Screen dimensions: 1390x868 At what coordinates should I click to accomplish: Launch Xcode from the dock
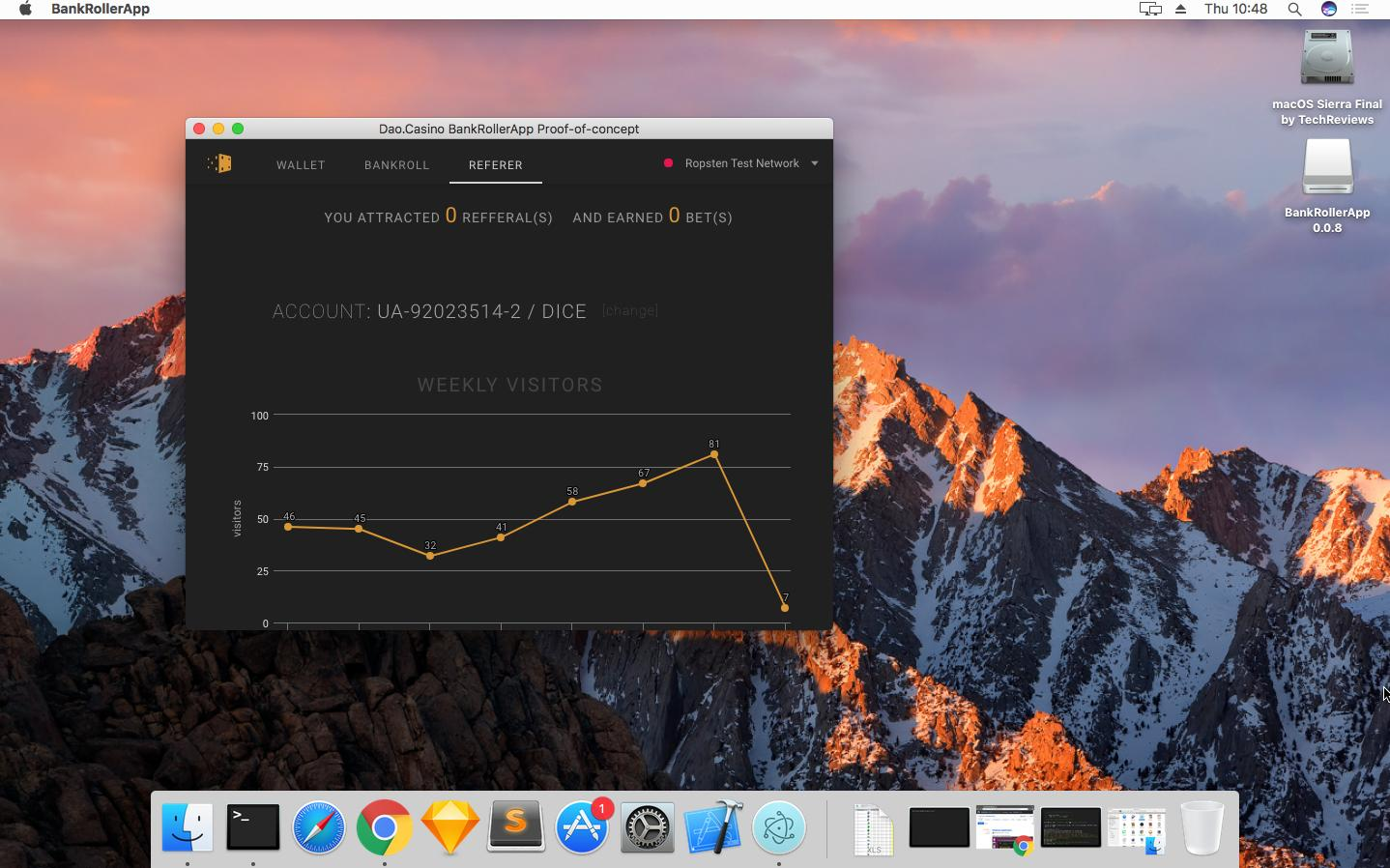713,827
